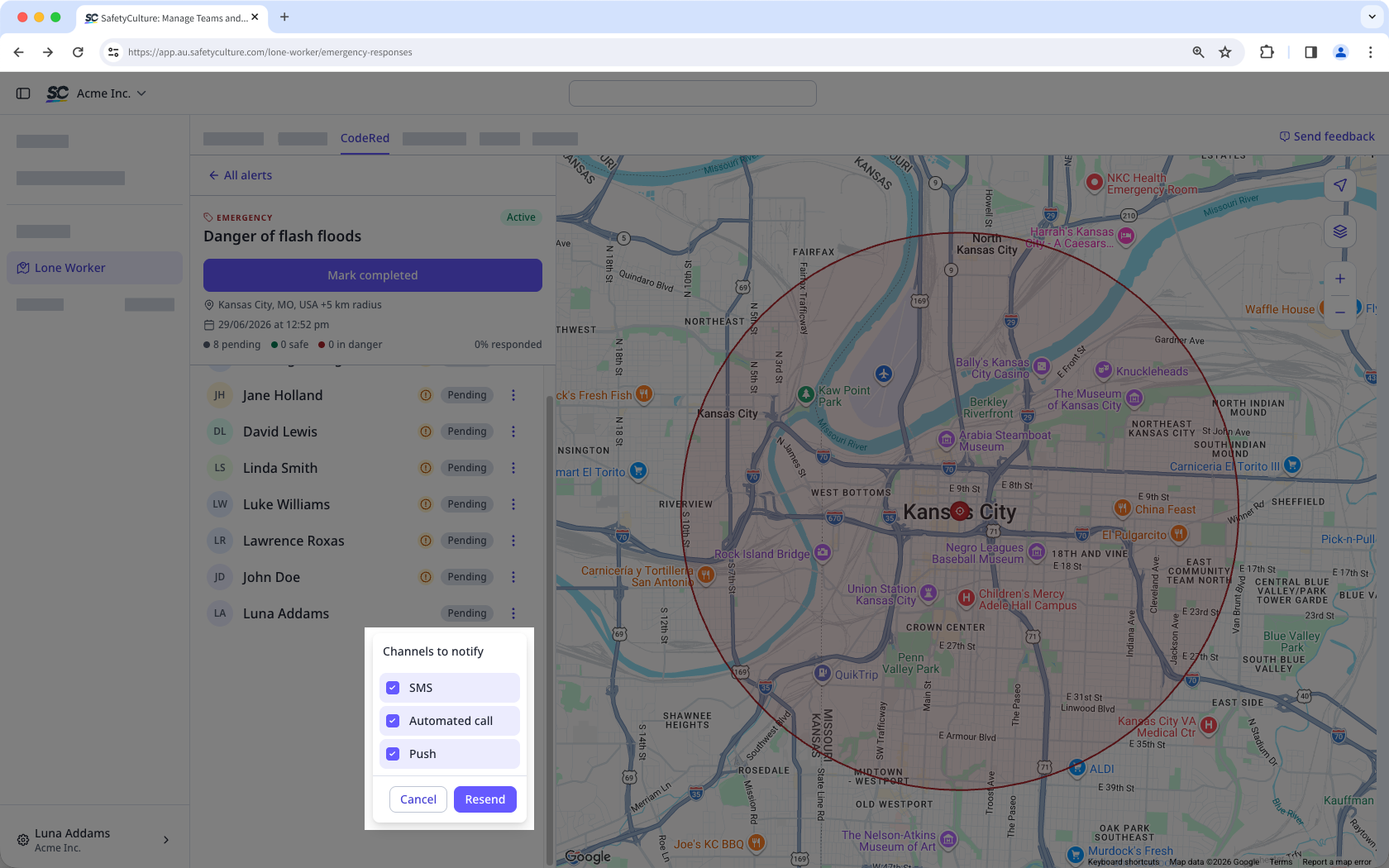The height and width of the screenshot is (868, 1389).
Task: Open more options for Luna Addams
Action: tap(513, 613)
